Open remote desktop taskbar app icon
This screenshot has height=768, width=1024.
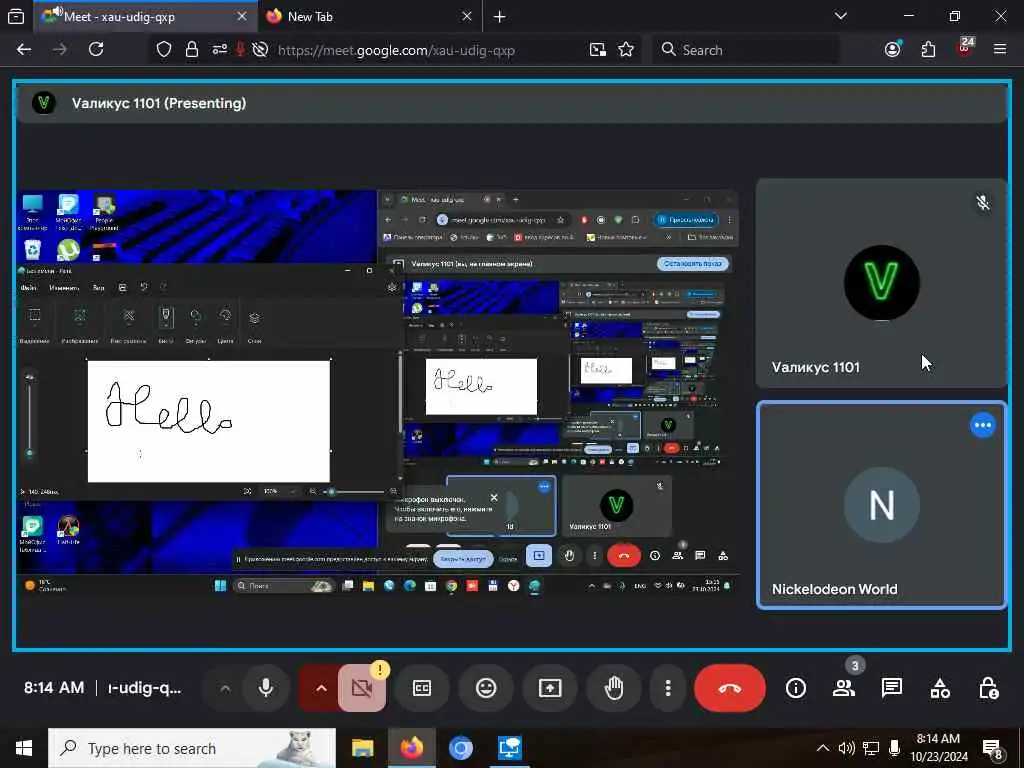[509, 748]
